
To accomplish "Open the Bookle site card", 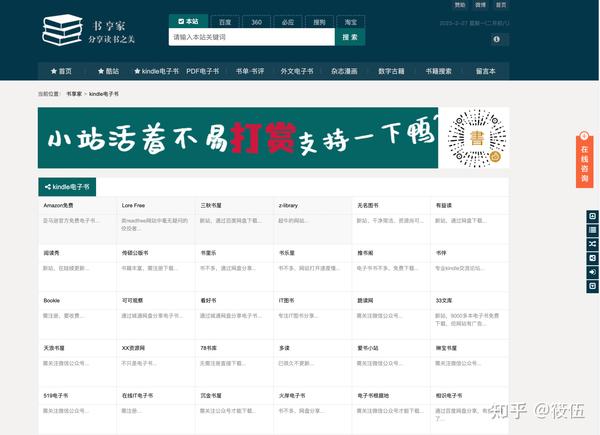I will coord(77,315).
